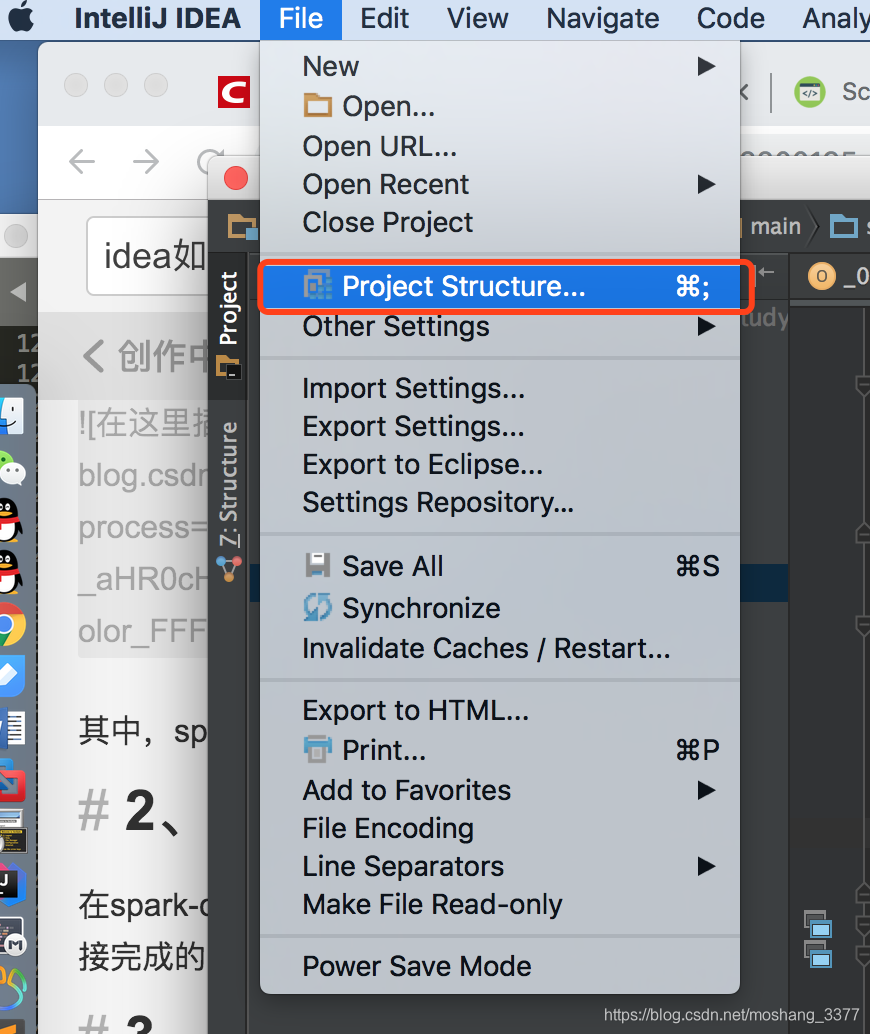This screenshot has width=870, height=1034.
Task: Click the green code extension icon in the browser
Action: point(810,92)
